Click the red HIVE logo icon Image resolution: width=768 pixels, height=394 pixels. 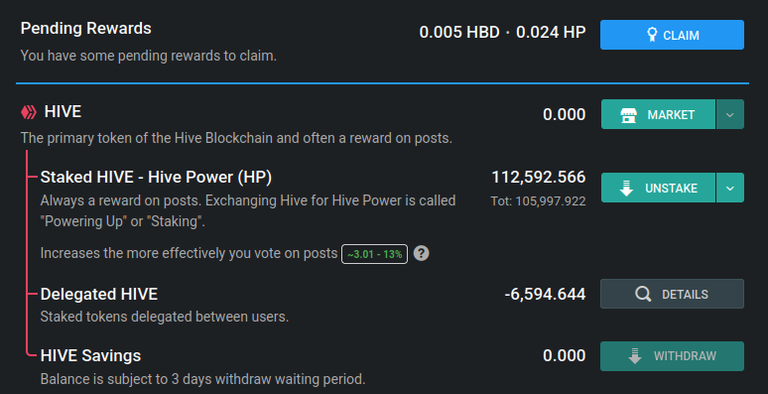[x=28, y=112]
